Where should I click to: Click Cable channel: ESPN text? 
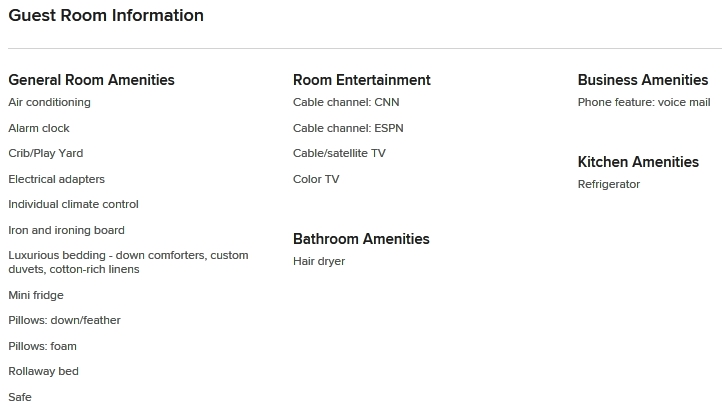point(348,128)
